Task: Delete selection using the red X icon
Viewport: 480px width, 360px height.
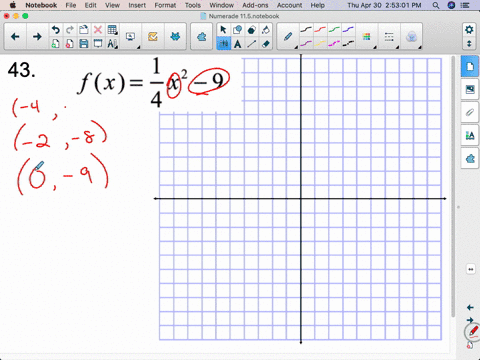Action: (98, 30)
